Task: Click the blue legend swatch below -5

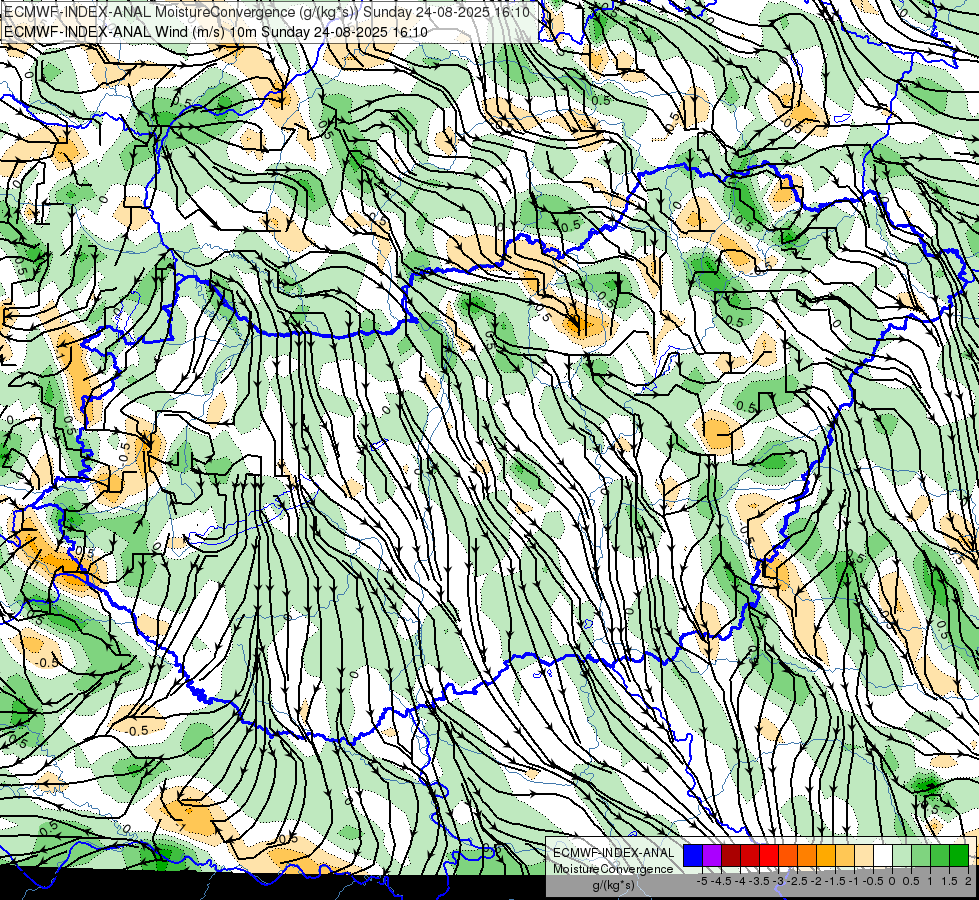Action: [x=693, y=855]
